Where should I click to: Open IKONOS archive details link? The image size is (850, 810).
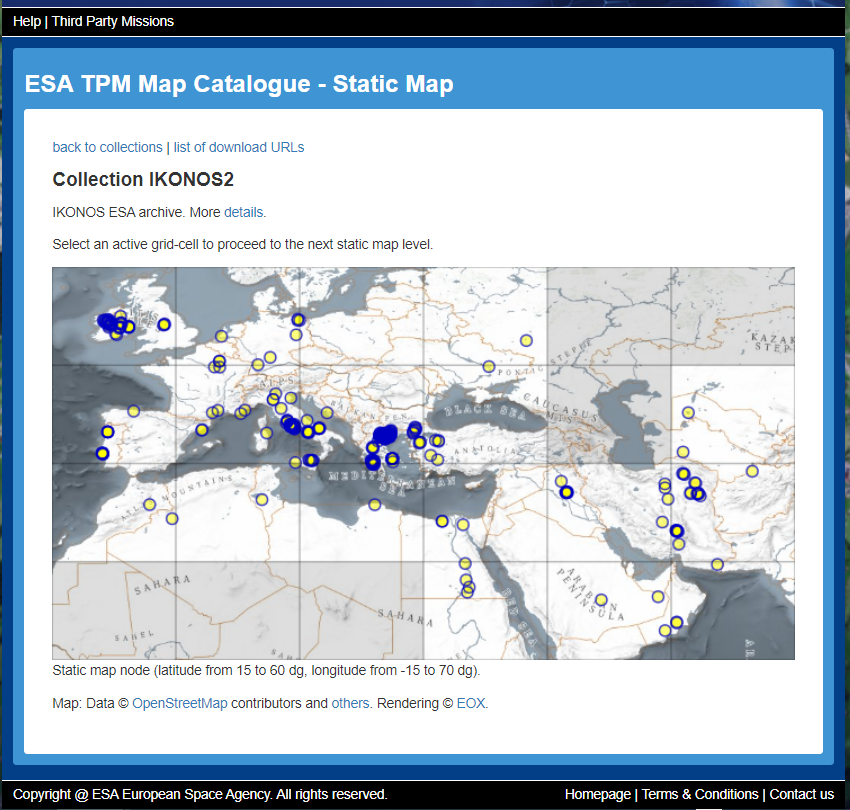click(x=244, y=212)
